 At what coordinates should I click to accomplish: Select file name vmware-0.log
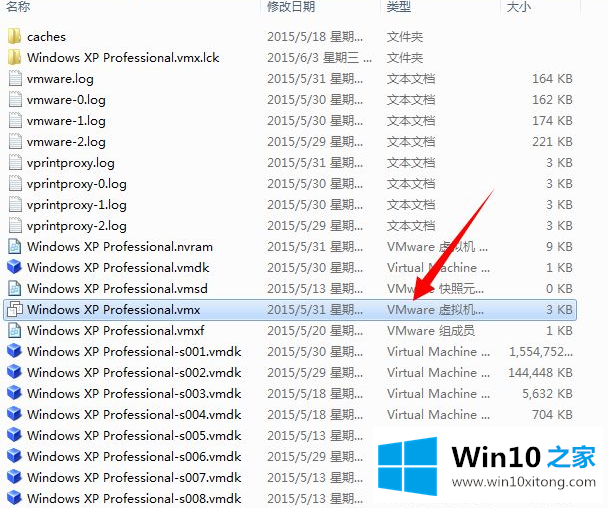click(66, 100)
